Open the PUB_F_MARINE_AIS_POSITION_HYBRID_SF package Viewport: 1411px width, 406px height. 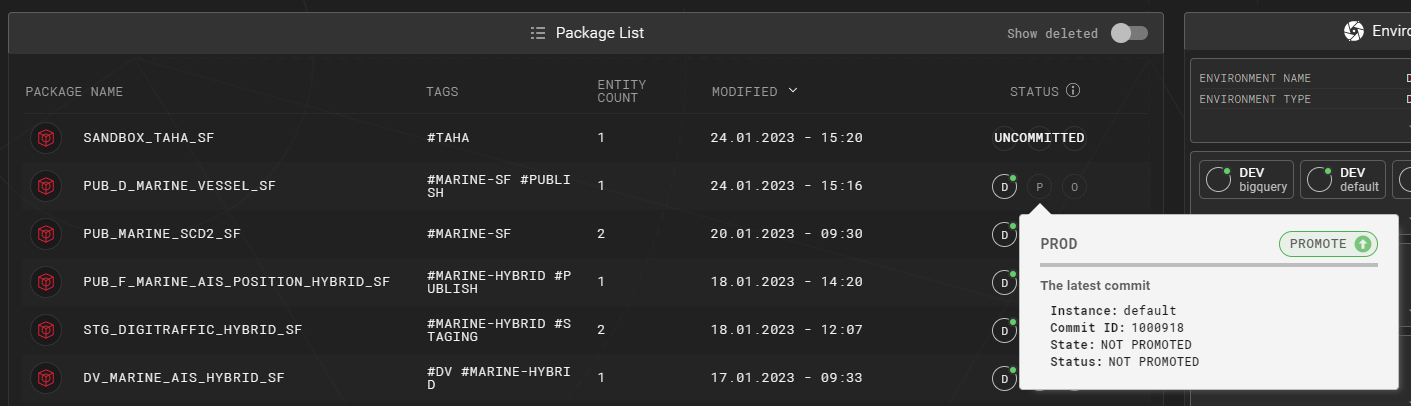(x=236, y=282)
